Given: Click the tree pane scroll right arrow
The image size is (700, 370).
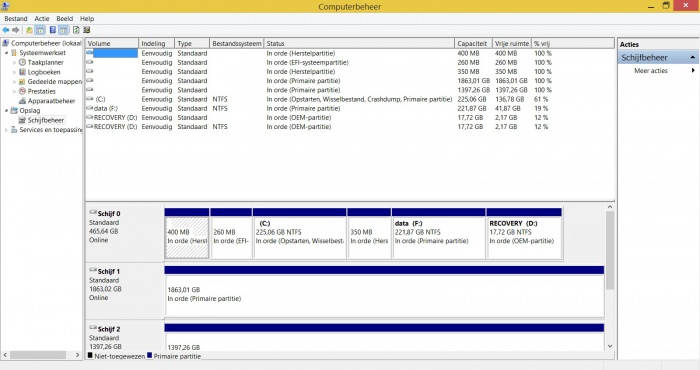Looking at the screenshot, I should (x=78, y=355).
